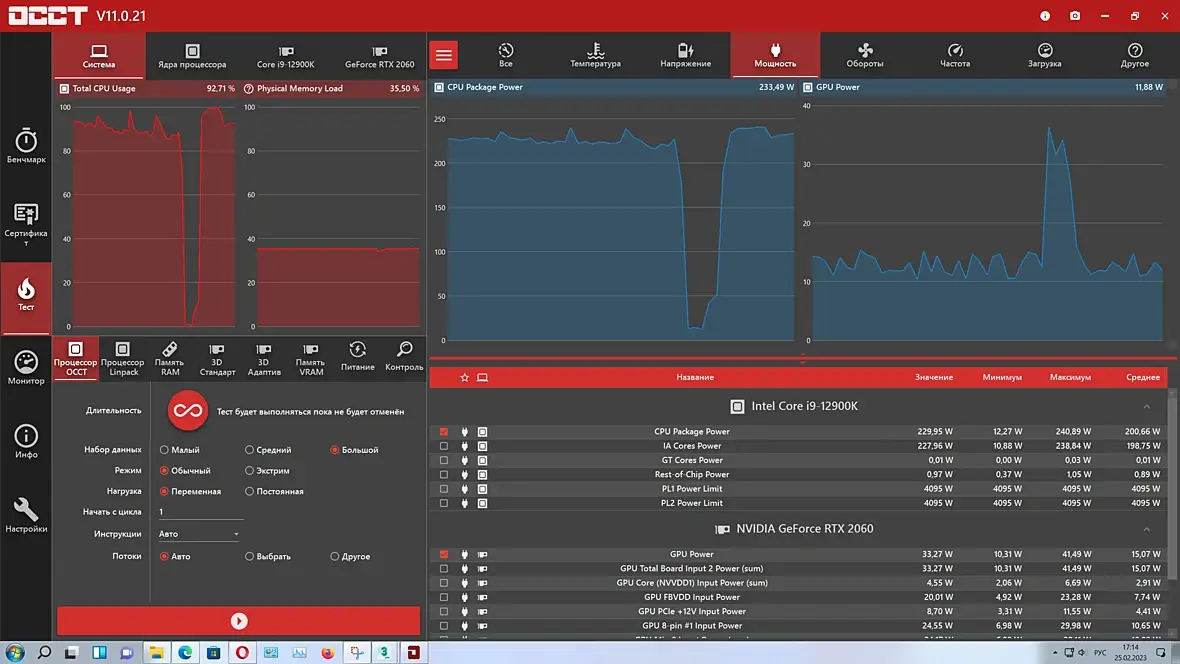Click the Начать с цикла input field
This screenshot has width=1180, height=664.
pyautogui.click(x=200, y=512)
